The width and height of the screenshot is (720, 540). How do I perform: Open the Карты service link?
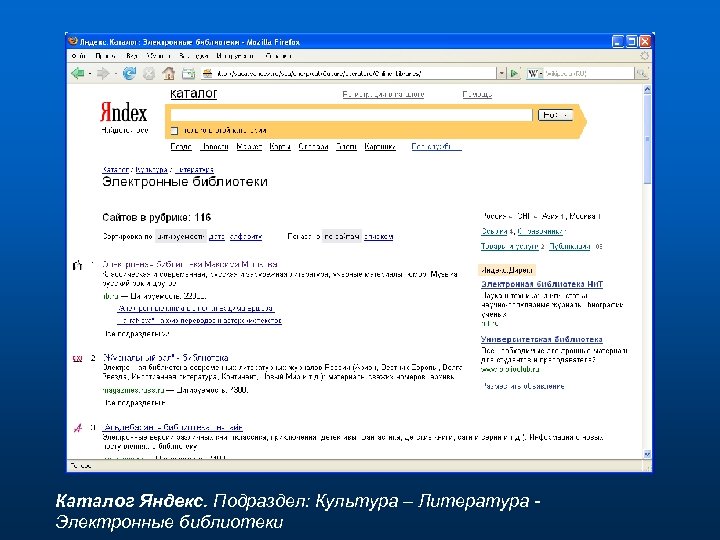point(280,146)
